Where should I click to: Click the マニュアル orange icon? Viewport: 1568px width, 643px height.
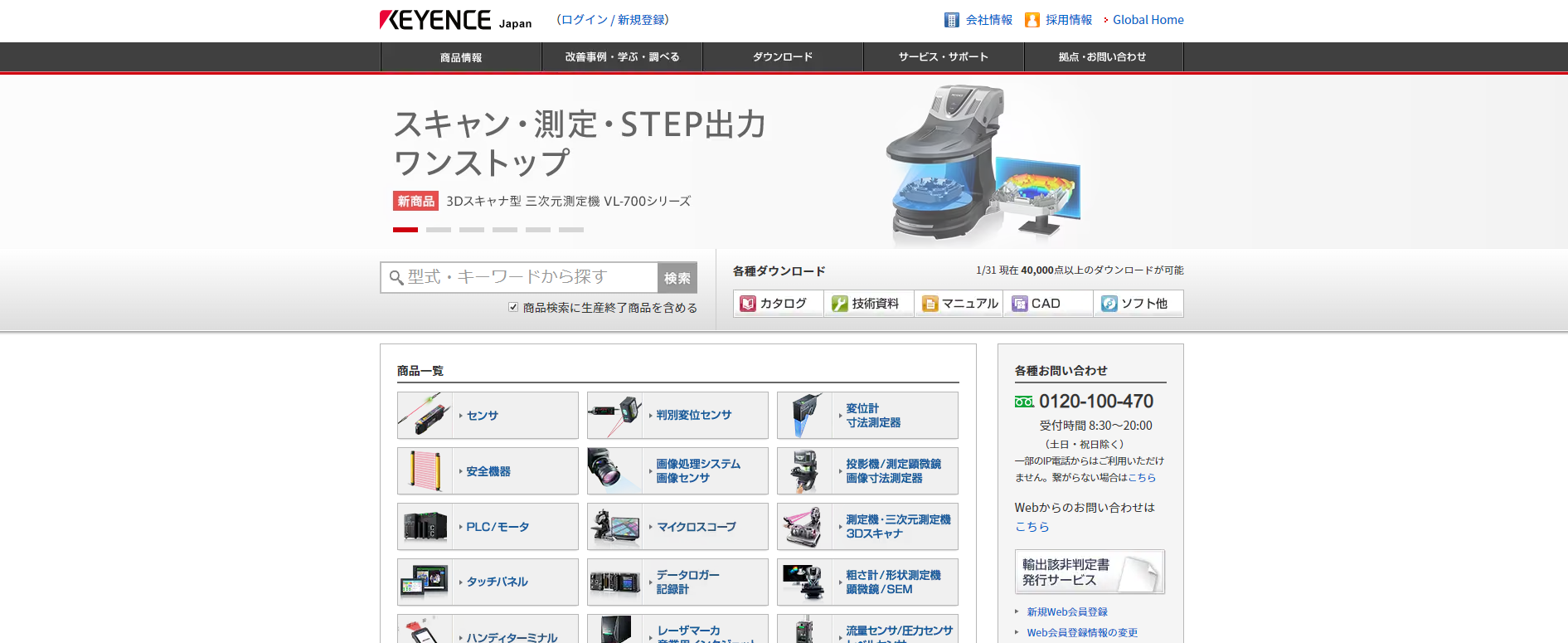[x=930, y=304]
